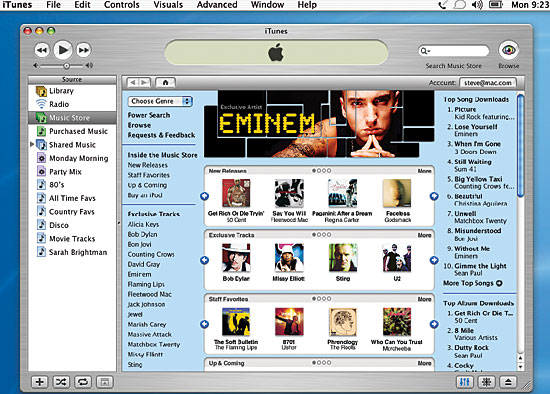
Task: Open the Controls menu
Action: pos(122,5)
